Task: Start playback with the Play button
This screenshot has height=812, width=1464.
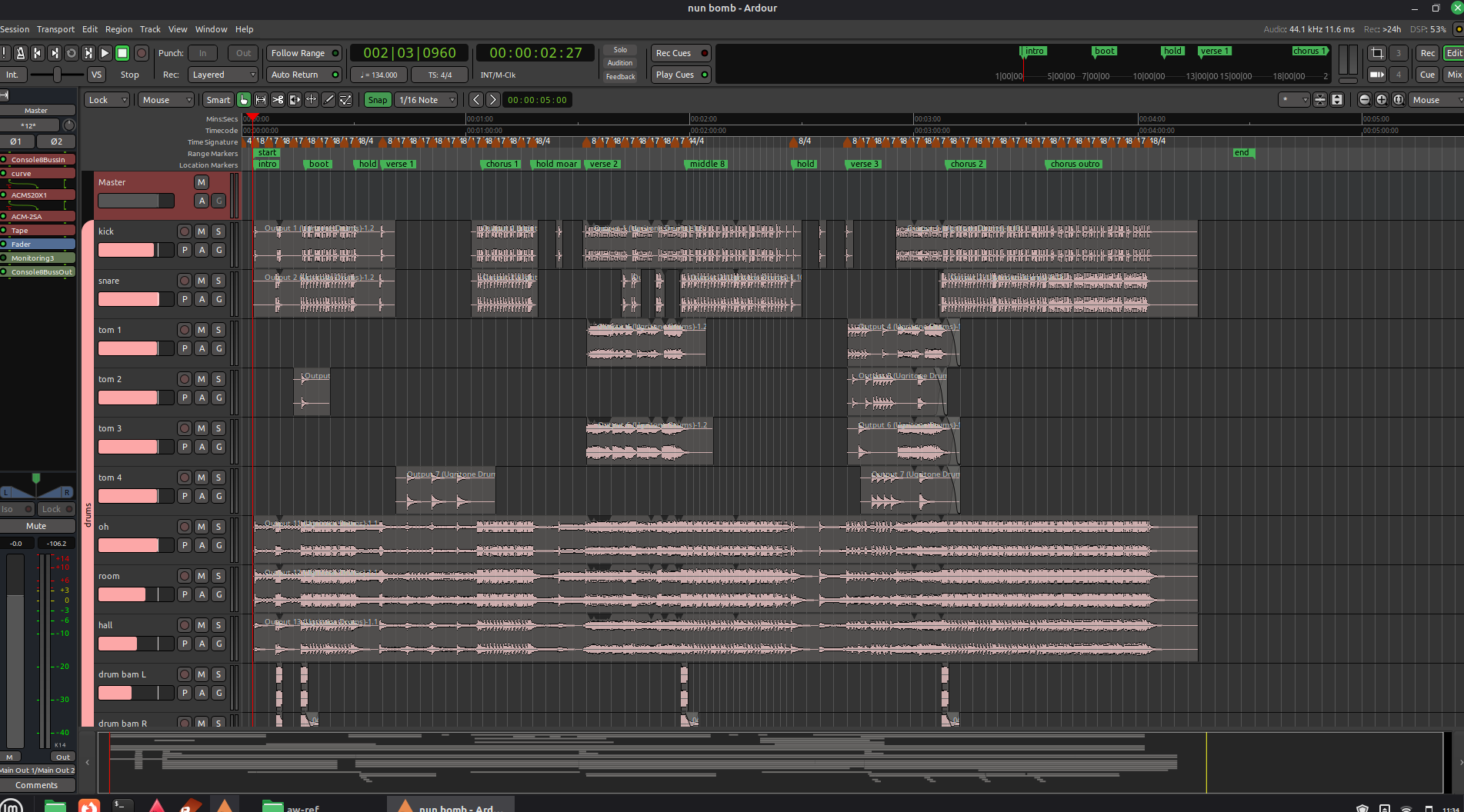Action: point(105,53)
